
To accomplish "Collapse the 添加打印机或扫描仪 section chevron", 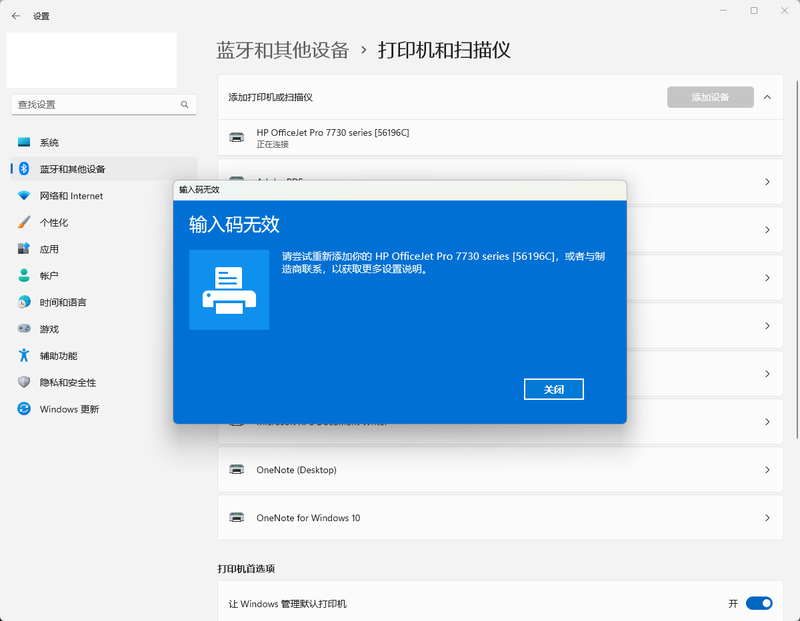I will click(x=767, y=97).
